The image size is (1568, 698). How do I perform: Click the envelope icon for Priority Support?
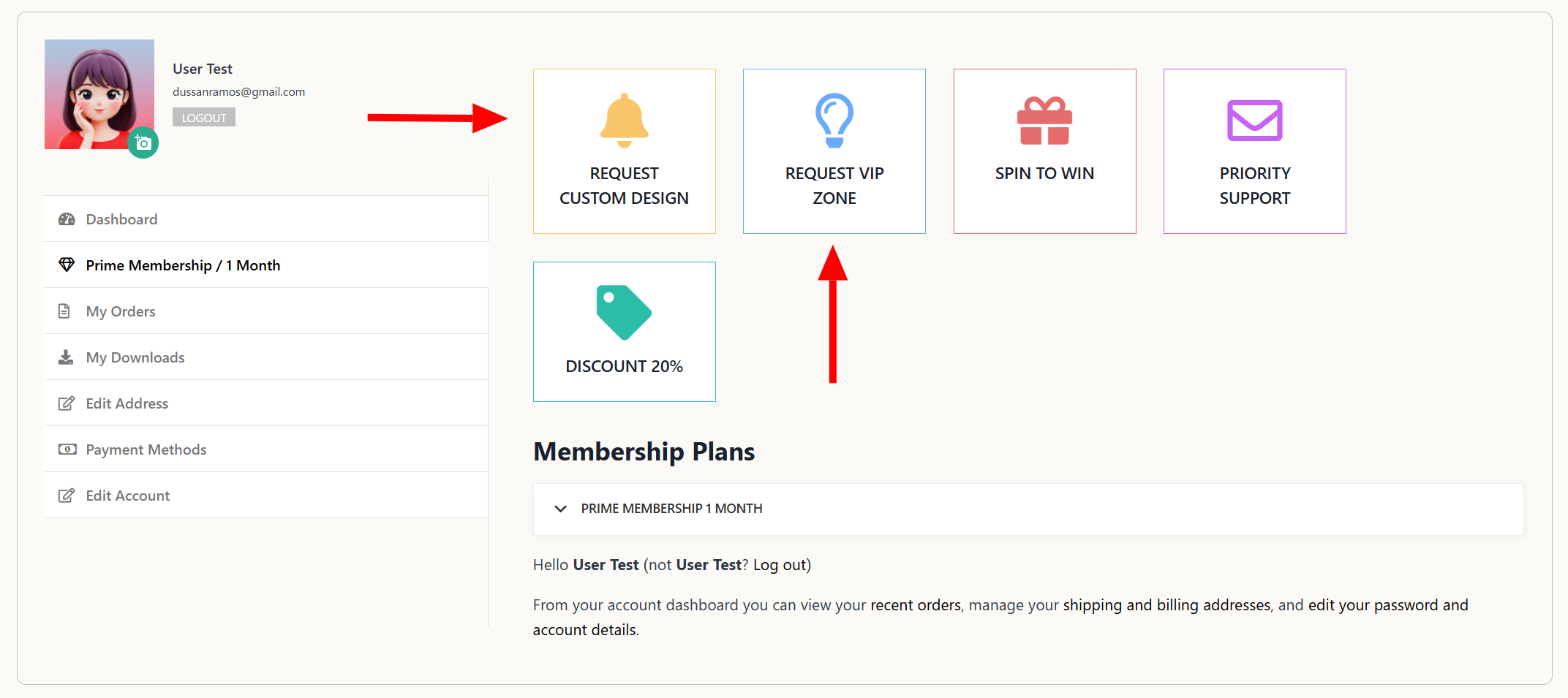coord(1254,121)
